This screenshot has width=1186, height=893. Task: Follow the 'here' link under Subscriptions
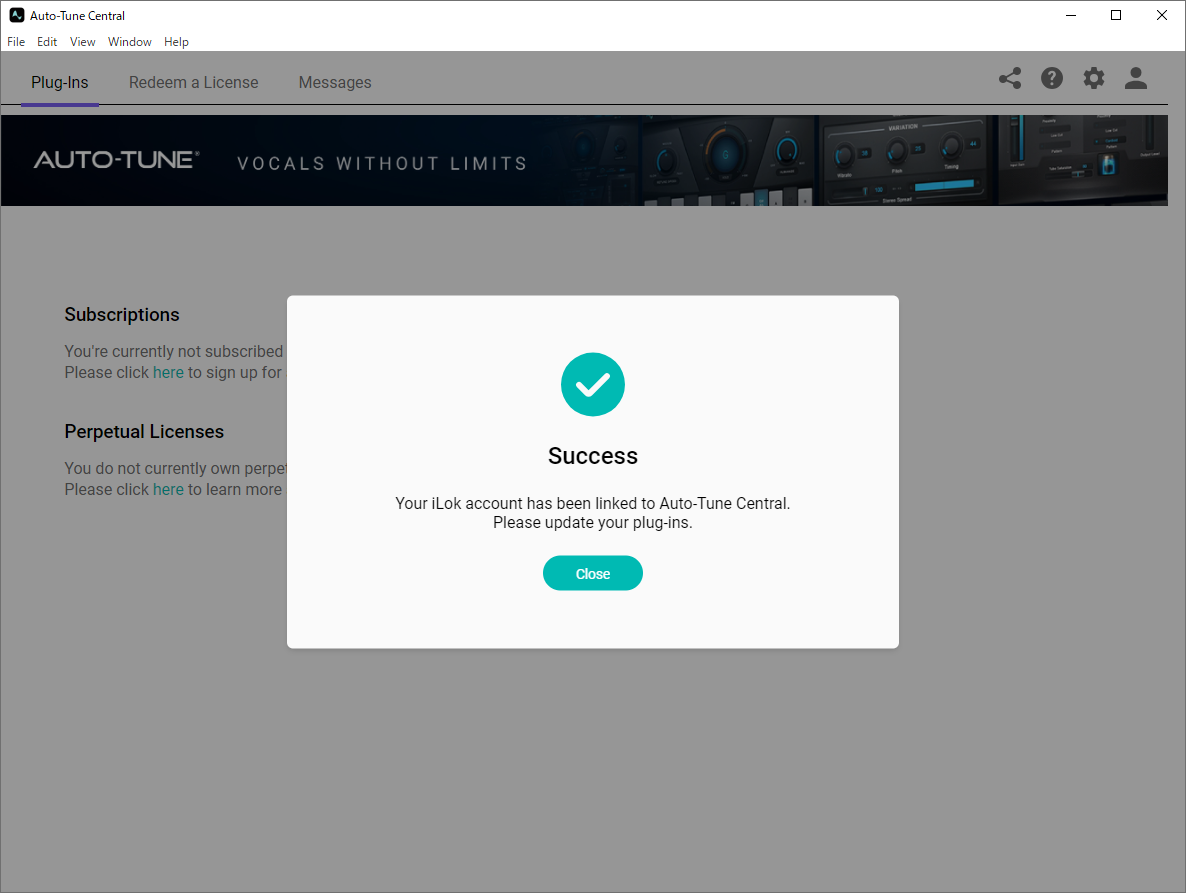coord(168,372)
